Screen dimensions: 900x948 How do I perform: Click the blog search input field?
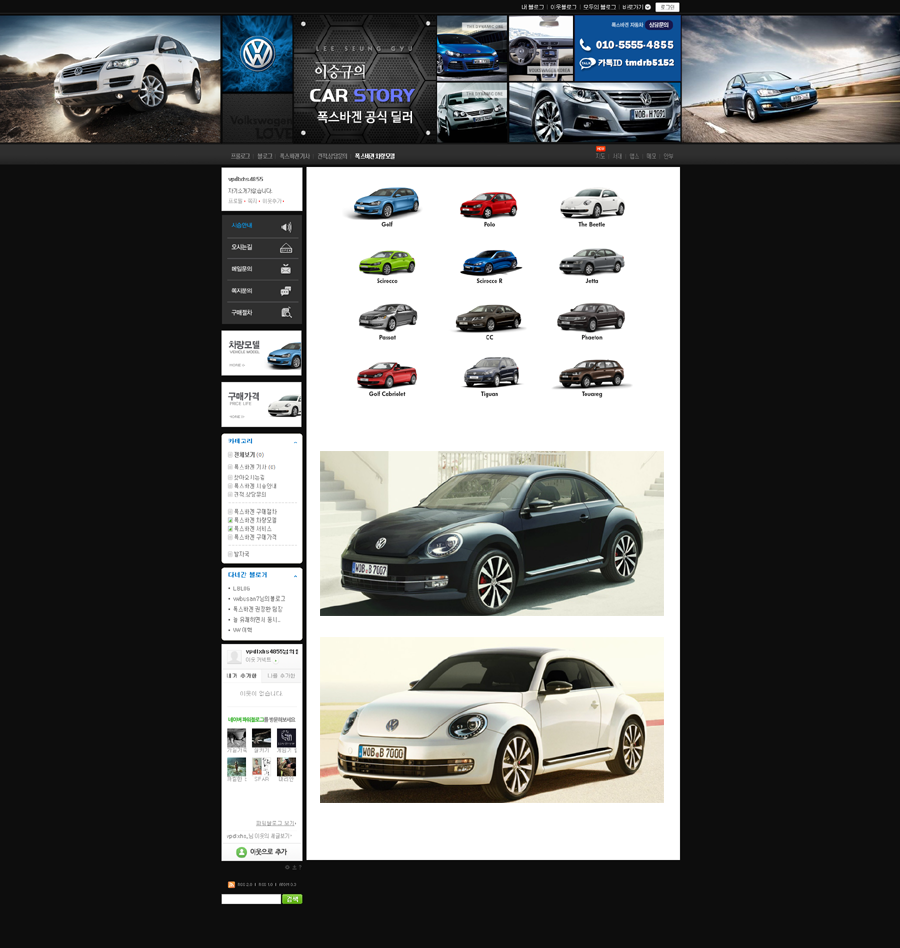[251, 899]
